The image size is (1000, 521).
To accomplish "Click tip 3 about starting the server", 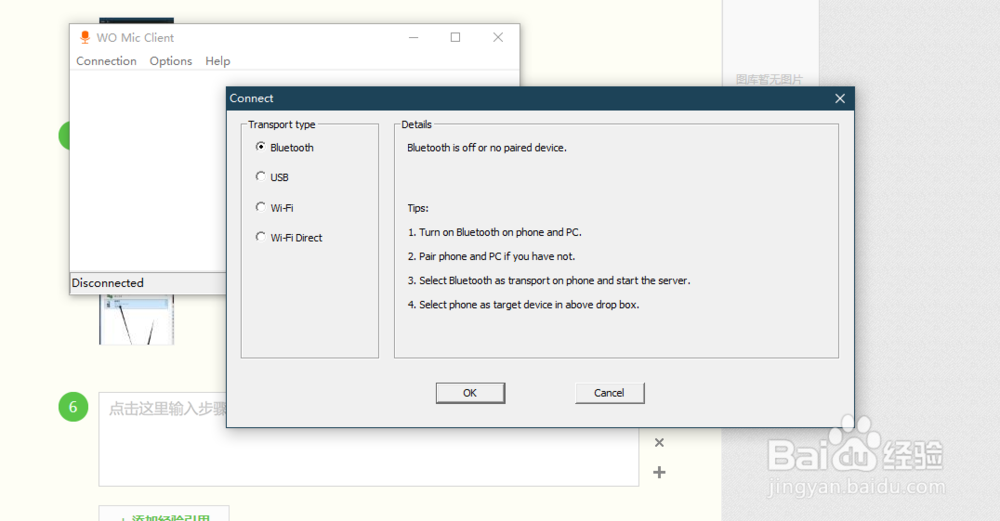I will tap(548, 281).
